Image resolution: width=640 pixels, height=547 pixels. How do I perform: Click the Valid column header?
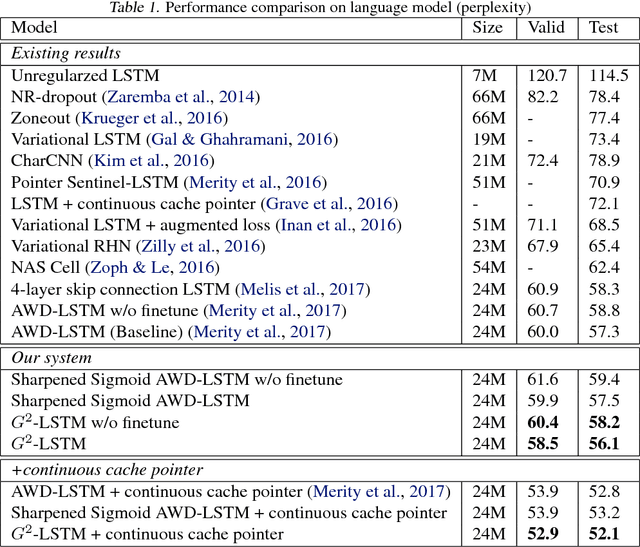(x=544, y=29)
